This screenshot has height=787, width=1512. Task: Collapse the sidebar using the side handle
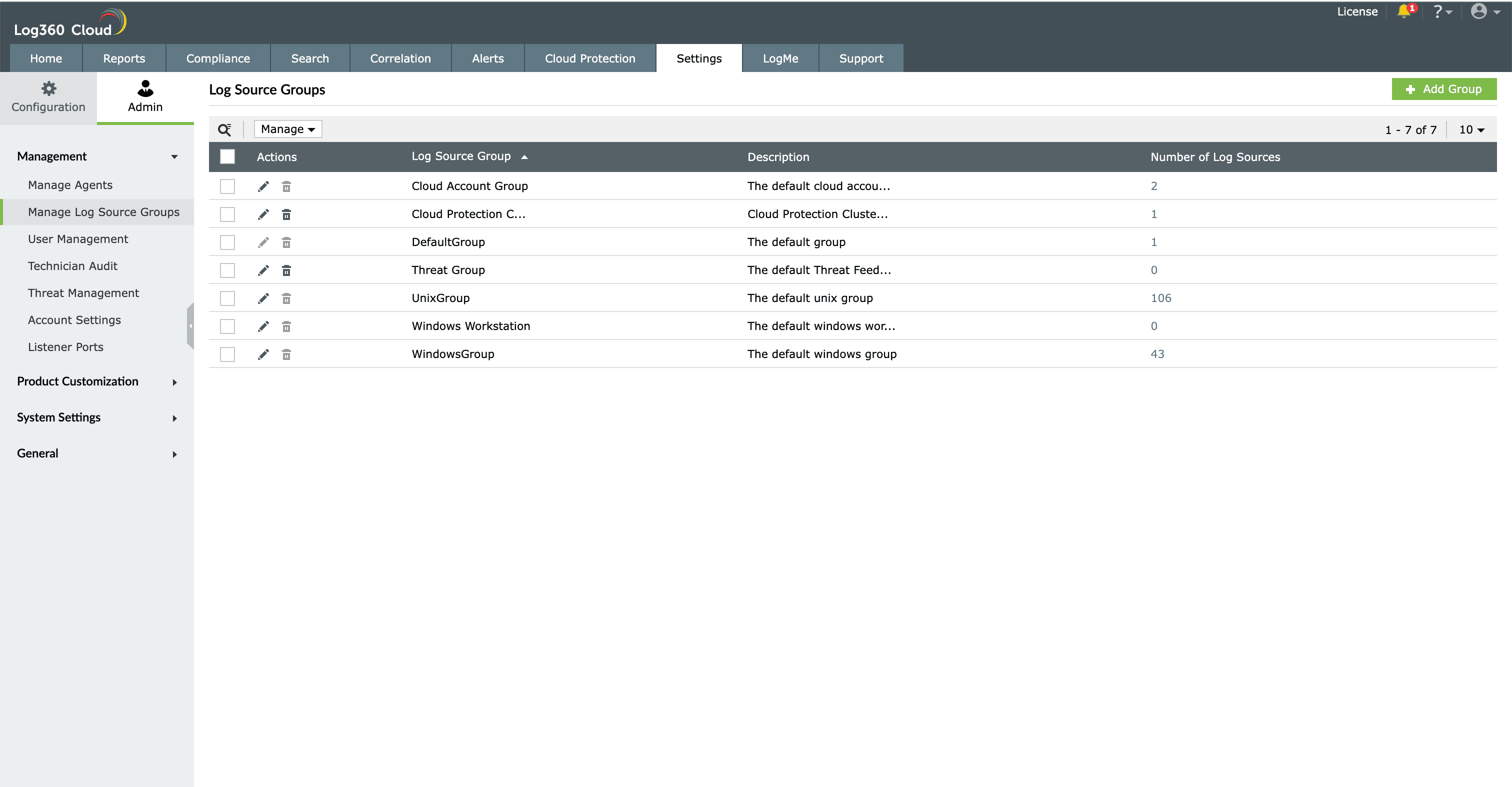click(x=190, y=325)
